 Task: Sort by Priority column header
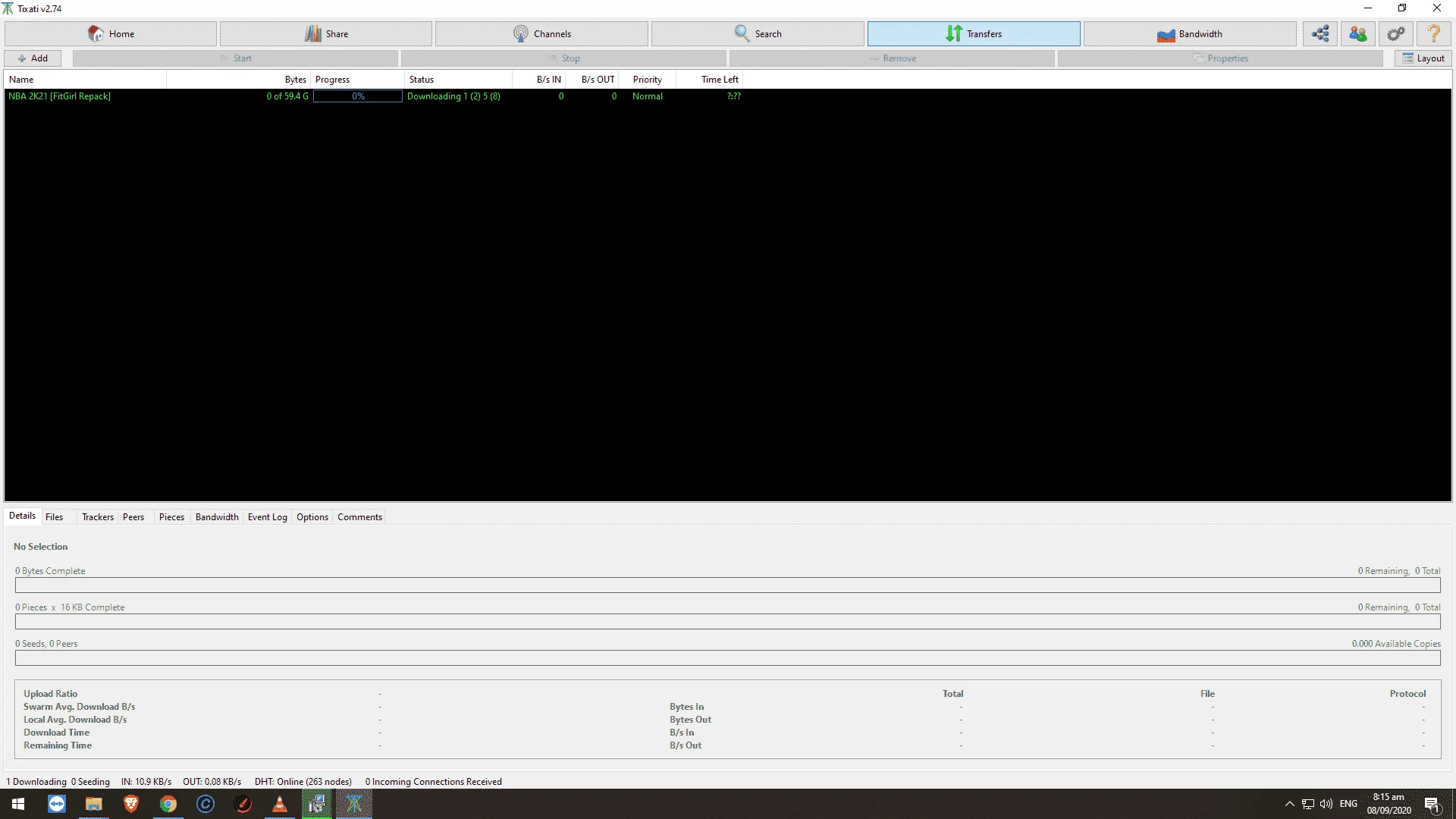pyautogui.click(x=647, y=80)
